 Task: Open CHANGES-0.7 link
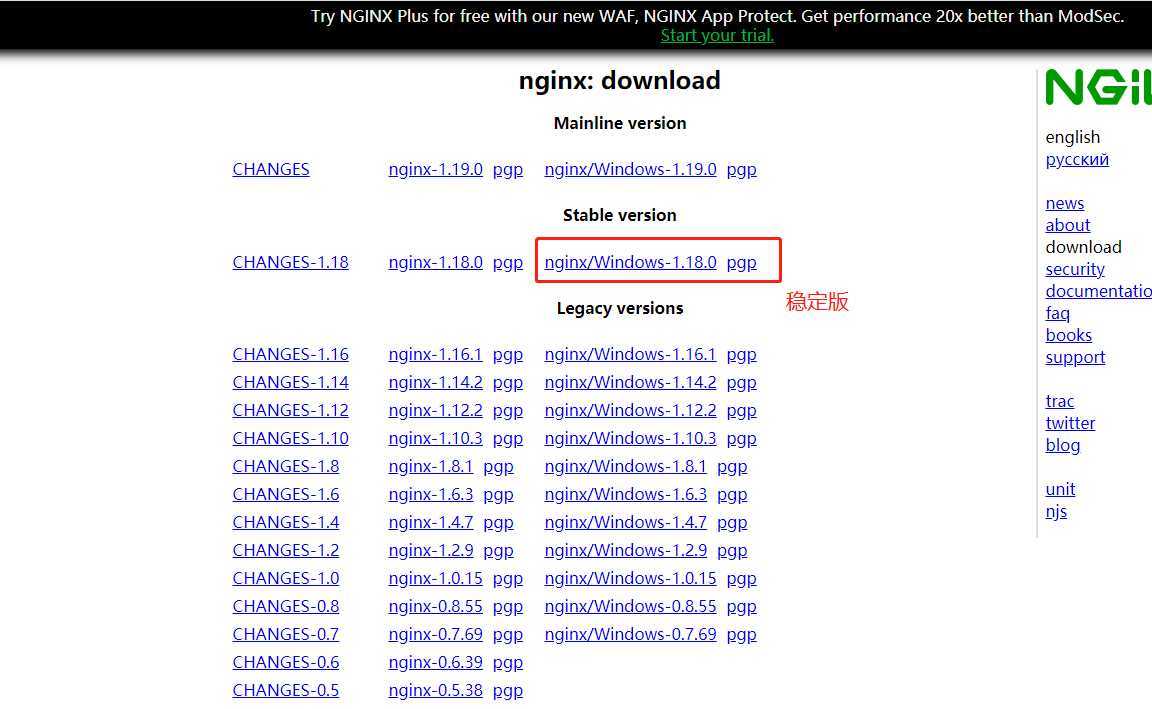point(286,634)
